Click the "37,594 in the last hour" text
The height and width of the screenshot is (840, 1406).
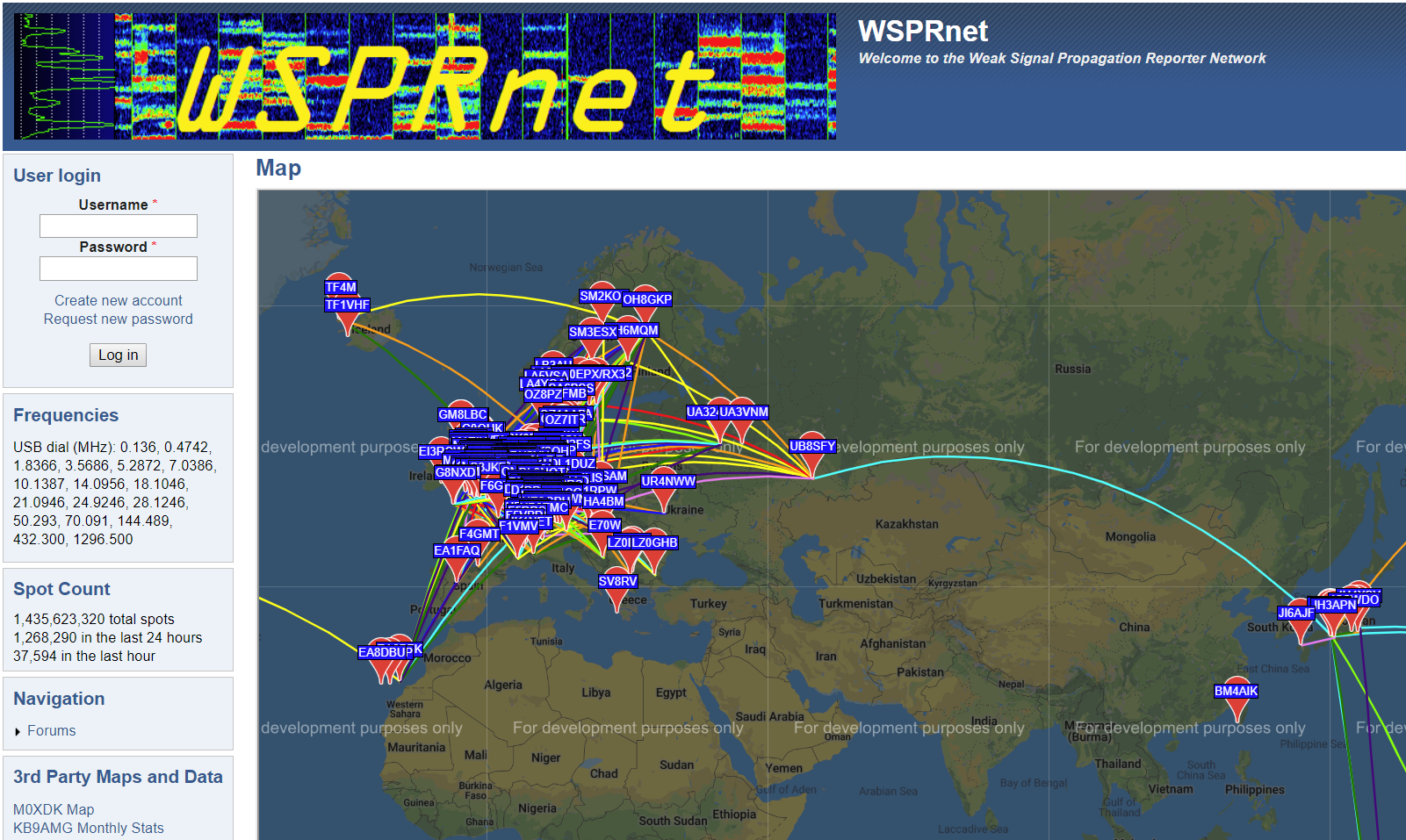(84, 656)
